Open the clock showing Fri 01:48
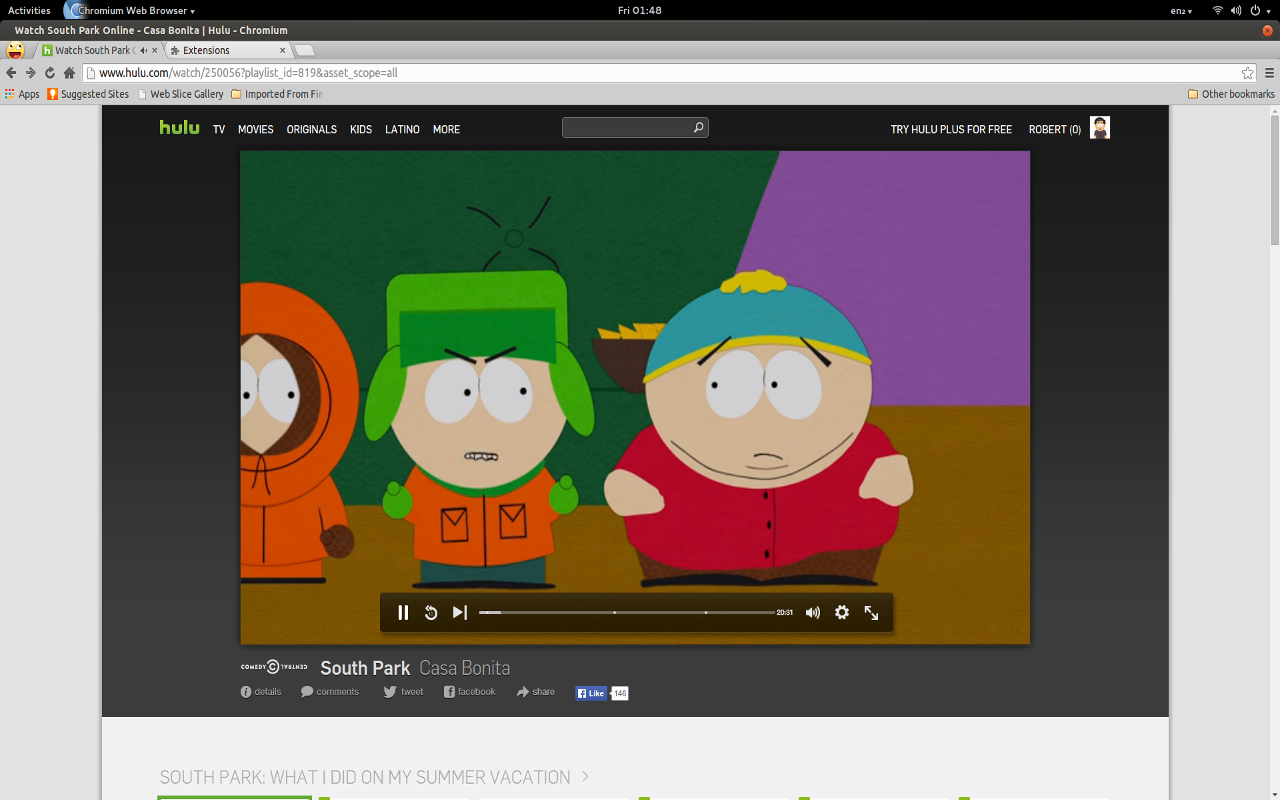The width and height of the screenshot is (1280, 800). click(x=640, y=10)
